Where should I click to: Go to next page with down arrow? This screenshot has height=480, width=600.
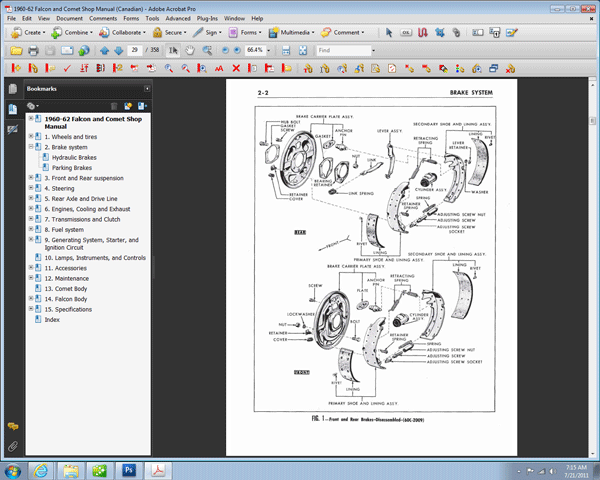coord(119,50)
